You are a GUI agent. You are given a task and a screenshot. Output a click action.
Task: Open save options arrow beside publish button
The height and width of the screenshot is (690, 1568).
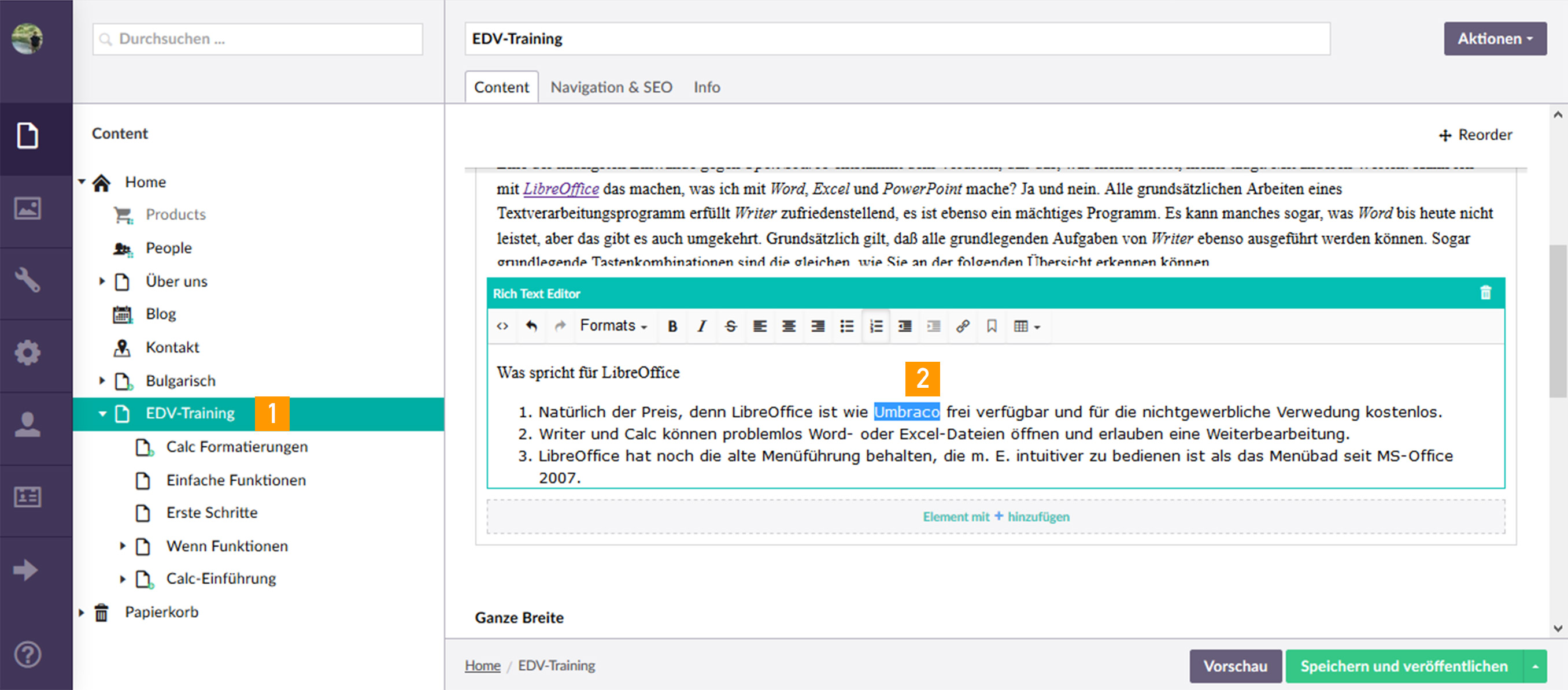pyautogui.click(x=1535, y=666)
